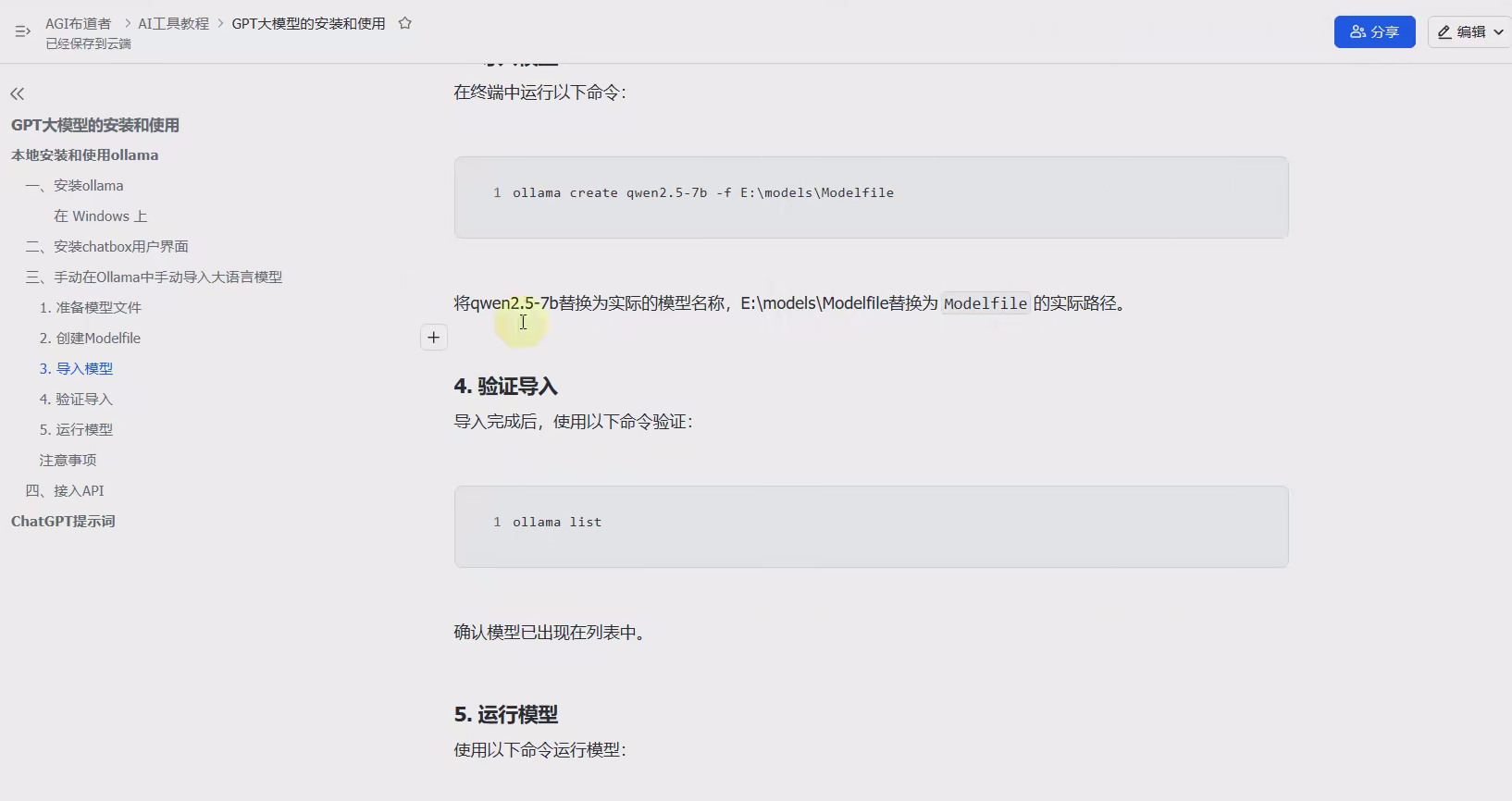Click the 编辑 edit button
Screen dimensions: 1512x801
tap(1462, 31)
